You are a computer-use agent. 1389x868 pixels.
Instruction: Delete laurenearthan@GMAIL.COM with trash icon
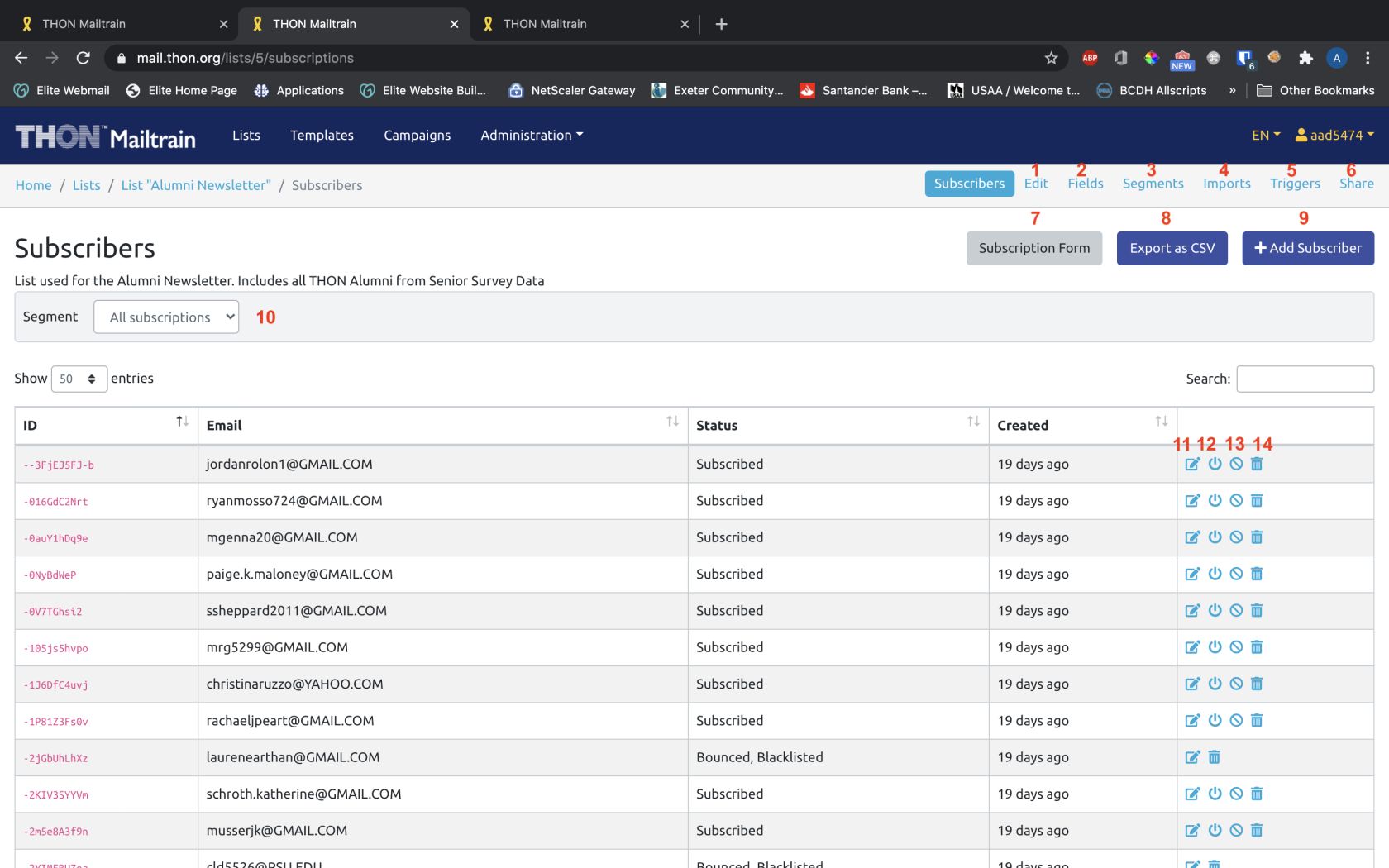click(1215, 757)
